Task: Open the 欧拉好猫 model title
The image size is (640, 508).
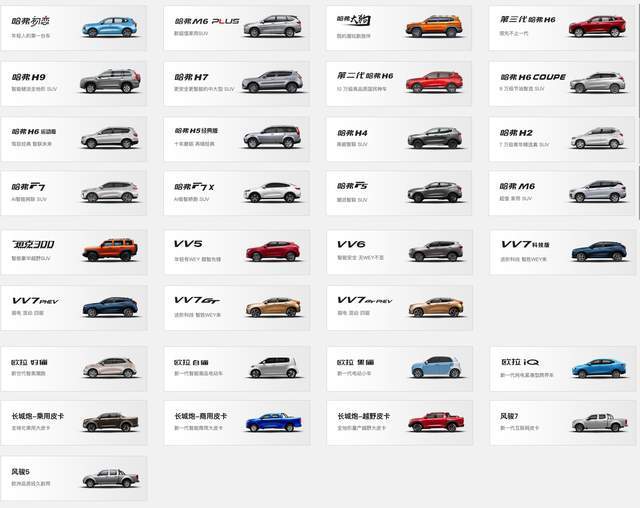Action: [x=29, y=362]
